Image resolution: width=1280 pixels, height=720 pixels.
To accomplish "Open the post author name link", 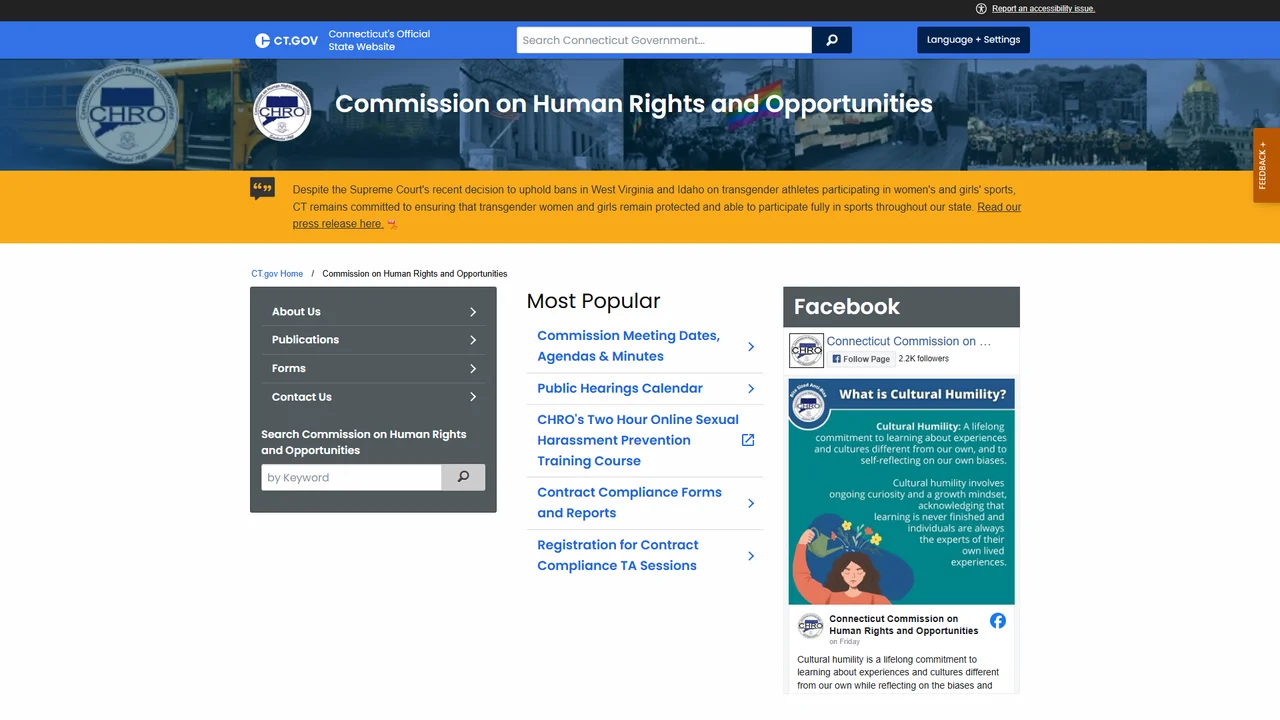I will click(904, 625).
